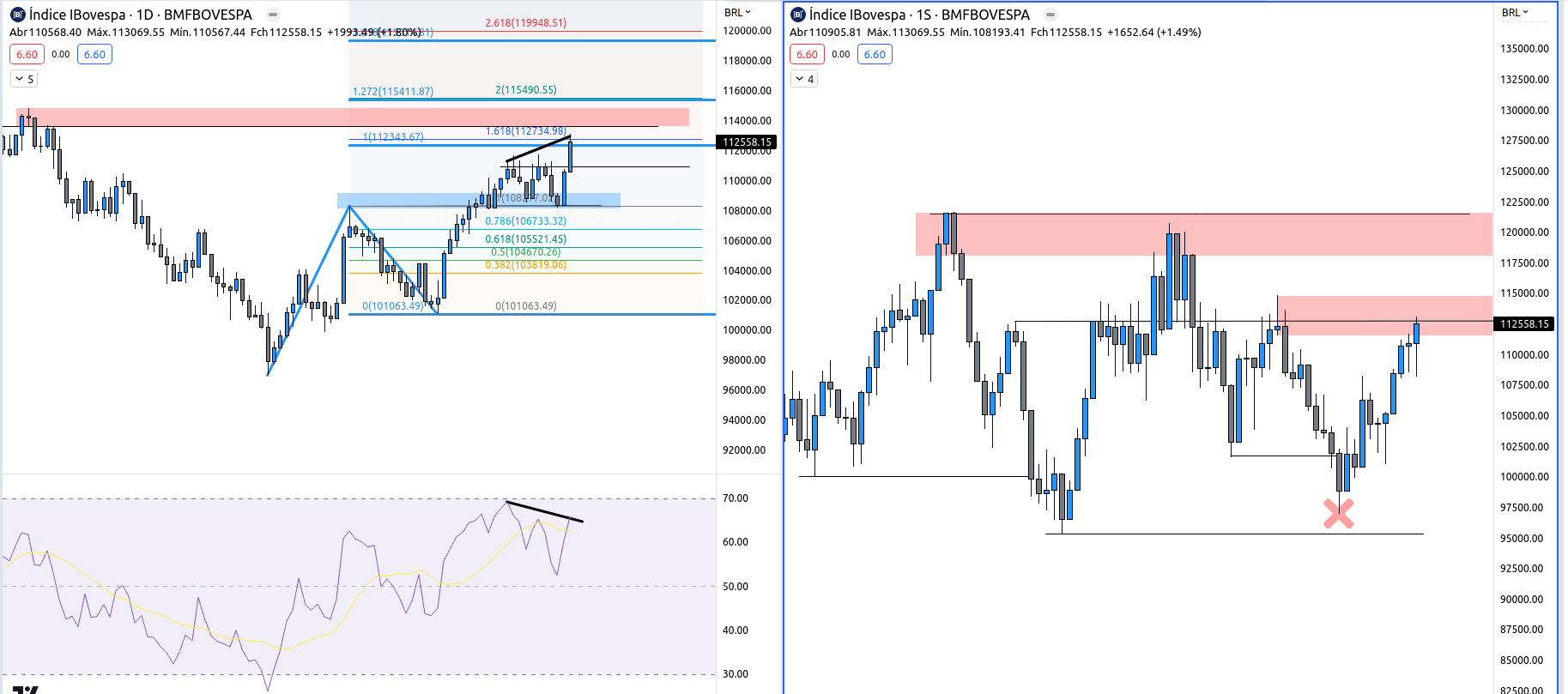The width and height of the screenshot is (1568, 694).
Task: Click the grey market status indicator on the 1S chart
Action: [x=1050, y=15]
